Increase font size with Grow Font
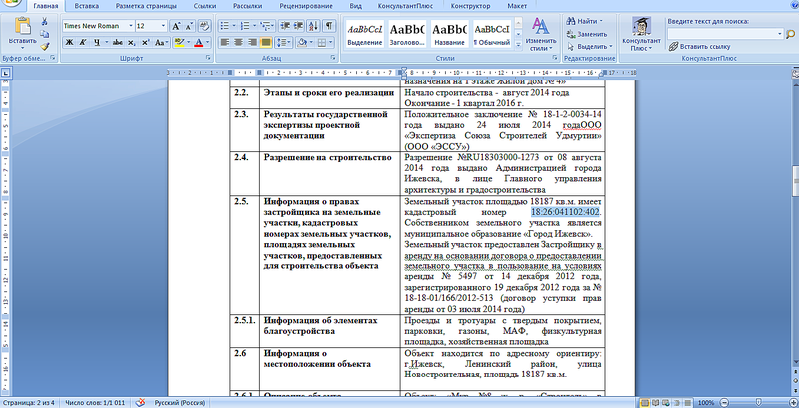 point(176,25)
